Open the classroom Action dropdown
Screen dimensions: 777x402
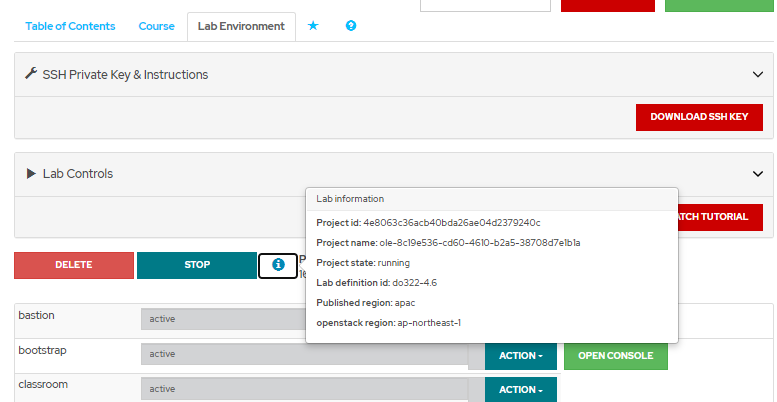coord(520,389)
